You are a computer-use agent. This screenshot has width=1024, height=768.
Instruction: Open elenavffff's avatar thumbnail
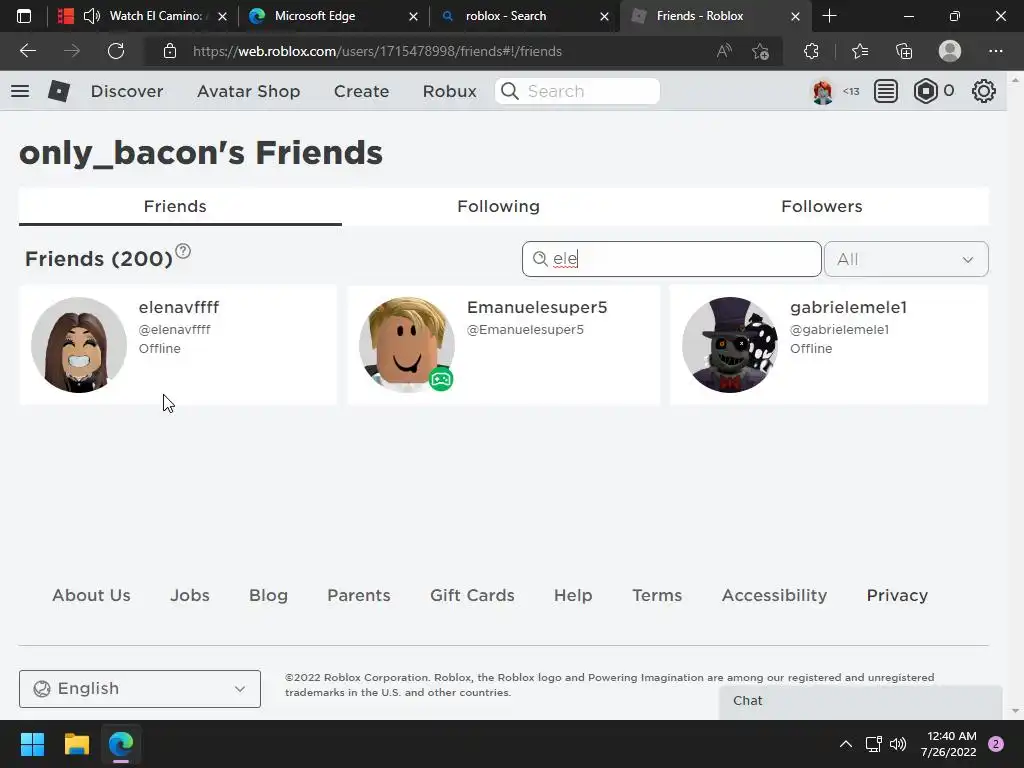coord(79,345)
